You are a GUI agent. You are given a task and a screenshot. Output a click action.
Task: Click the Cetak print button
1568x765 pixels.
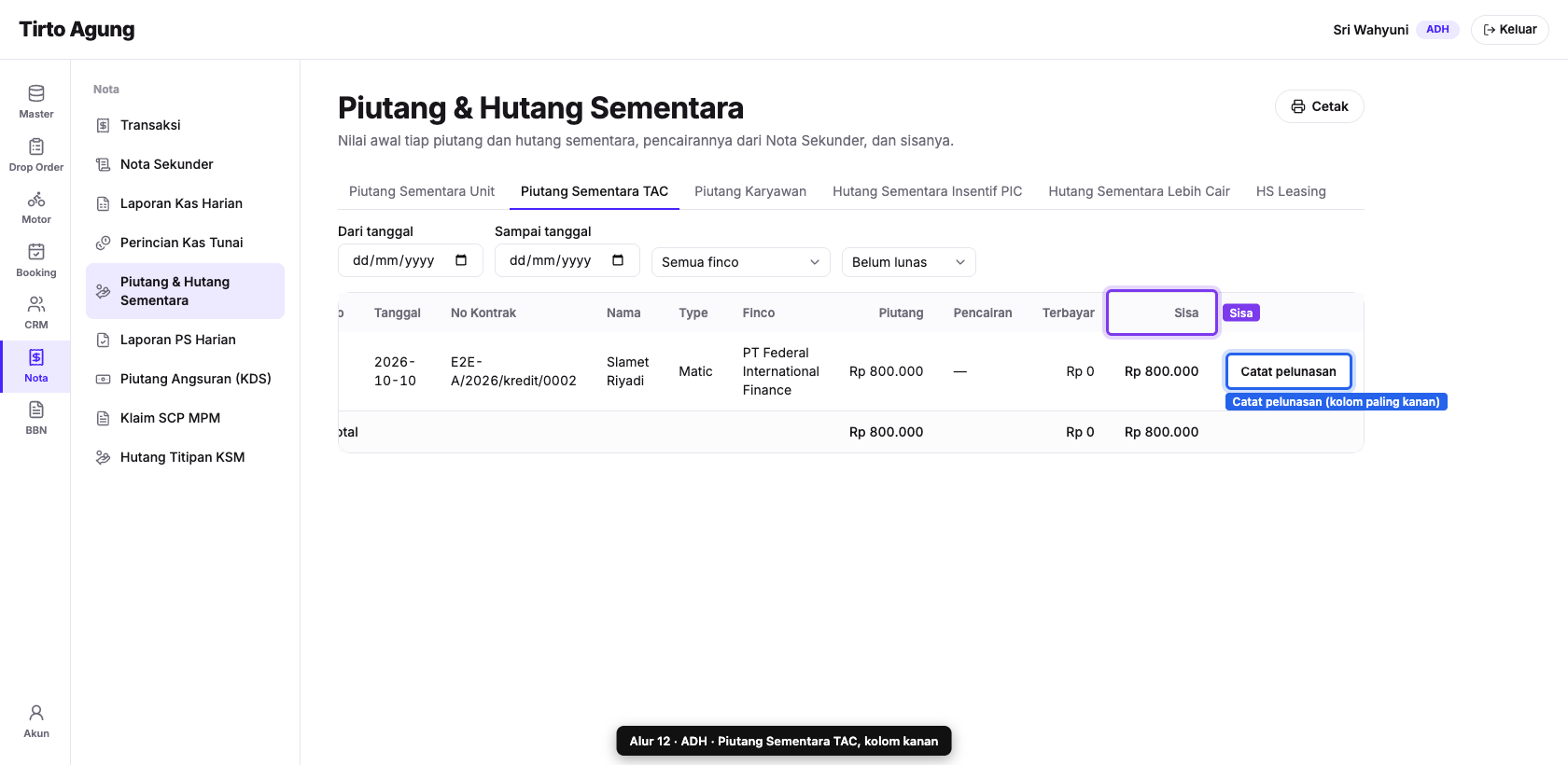tap(1320, 106)
